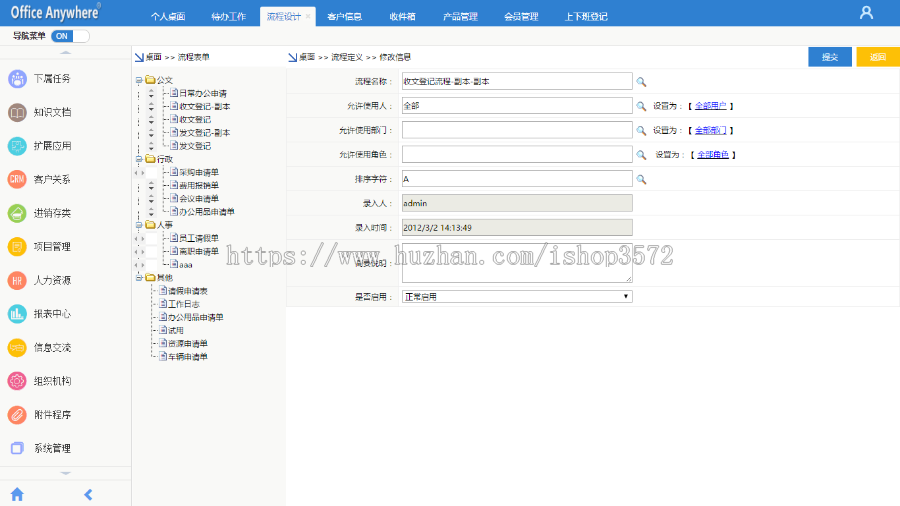Focus the 排序字符 input field
900x506 pixels.
[x=517, y=179]
